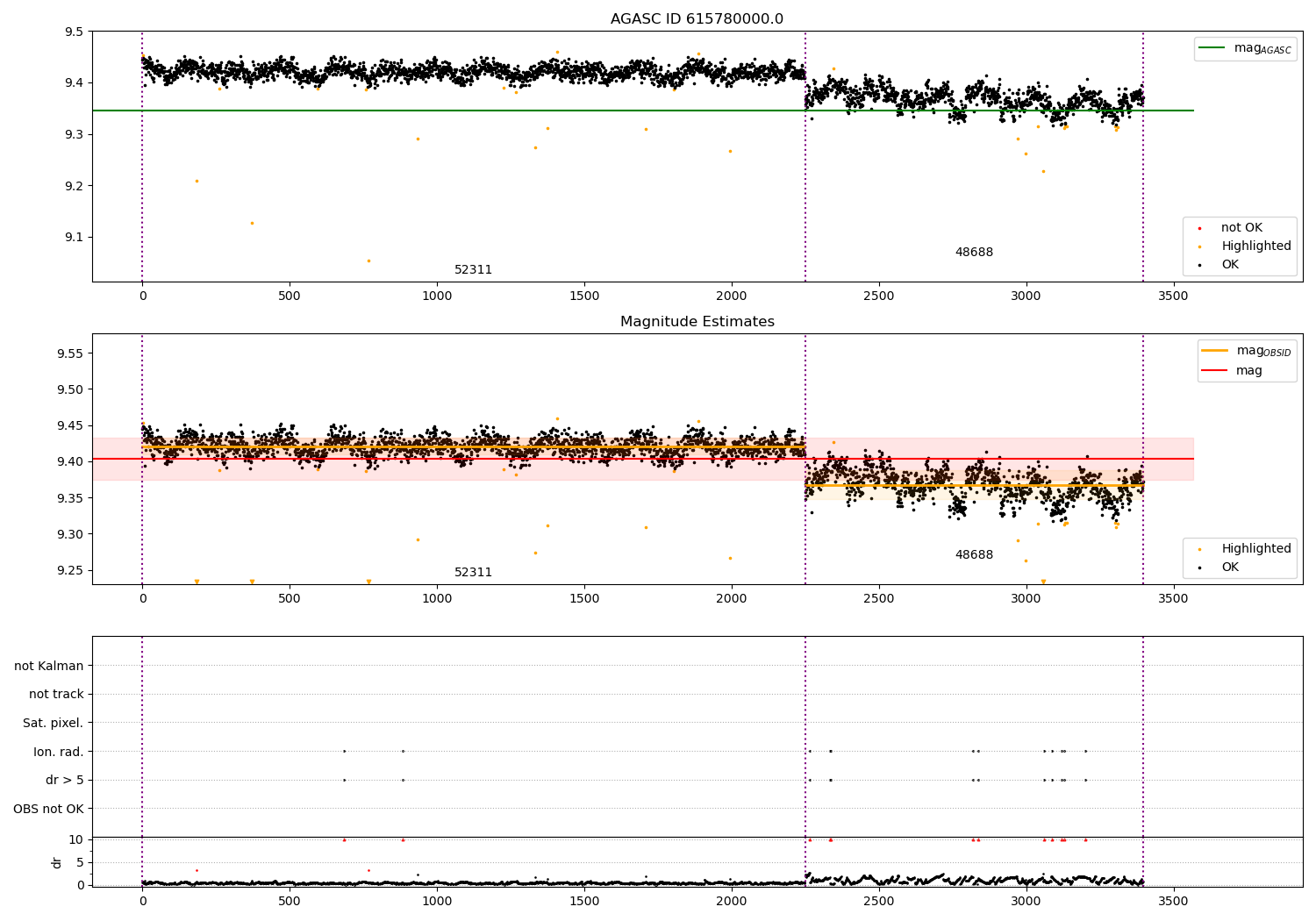1316x921 pixels.
Task: Click the "9.40" y-axis tick label
Action: tap(71, 461)
